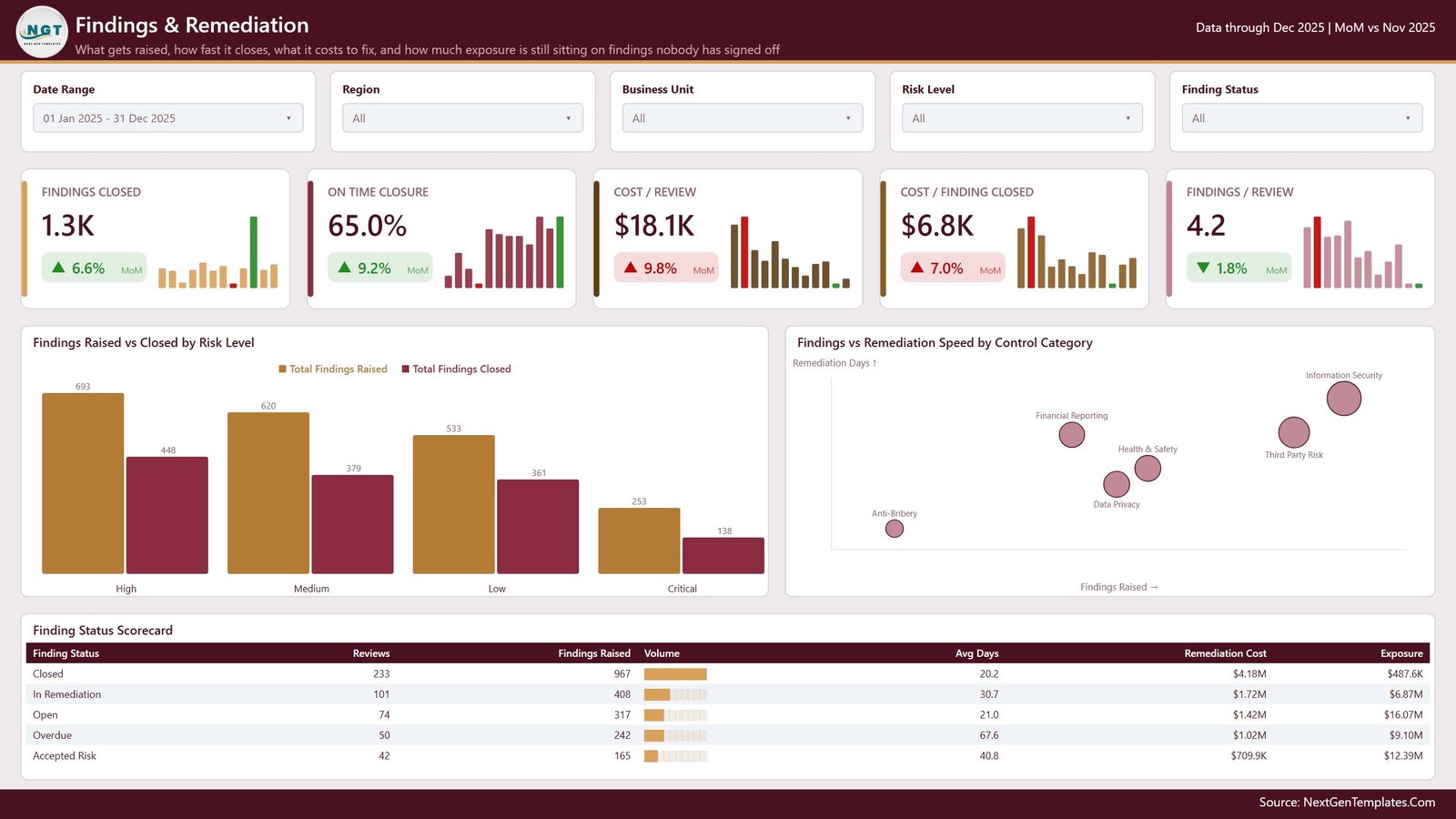
Task: Click the Source: NextGenTemplates.Com link
Action: coord(1347,802)
